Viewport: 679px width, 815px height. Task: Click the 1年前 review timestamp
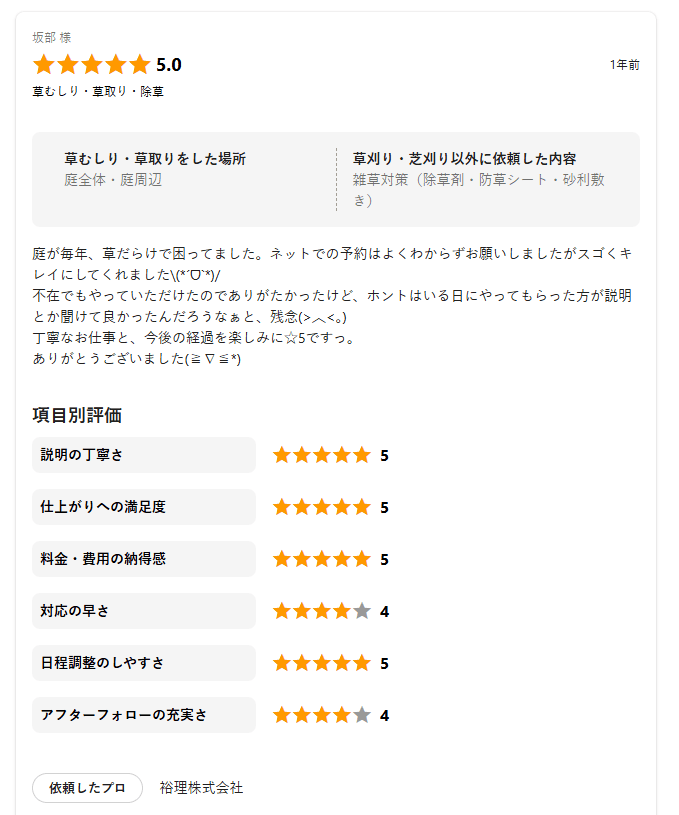624,65
